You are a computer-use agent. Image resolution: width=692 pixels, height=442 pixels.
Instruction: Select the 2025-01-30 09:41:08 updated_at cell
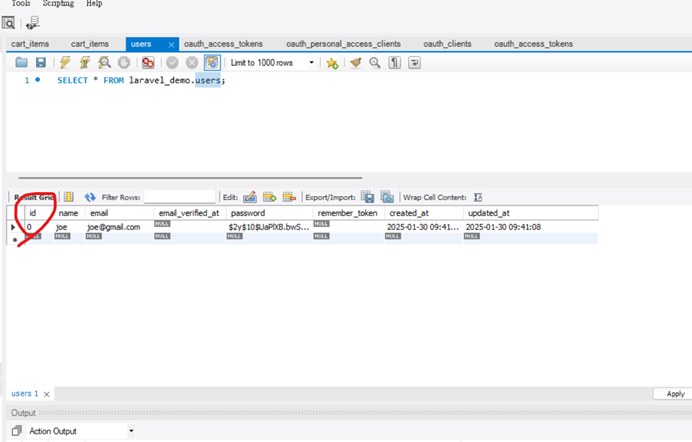click(531, 227)
